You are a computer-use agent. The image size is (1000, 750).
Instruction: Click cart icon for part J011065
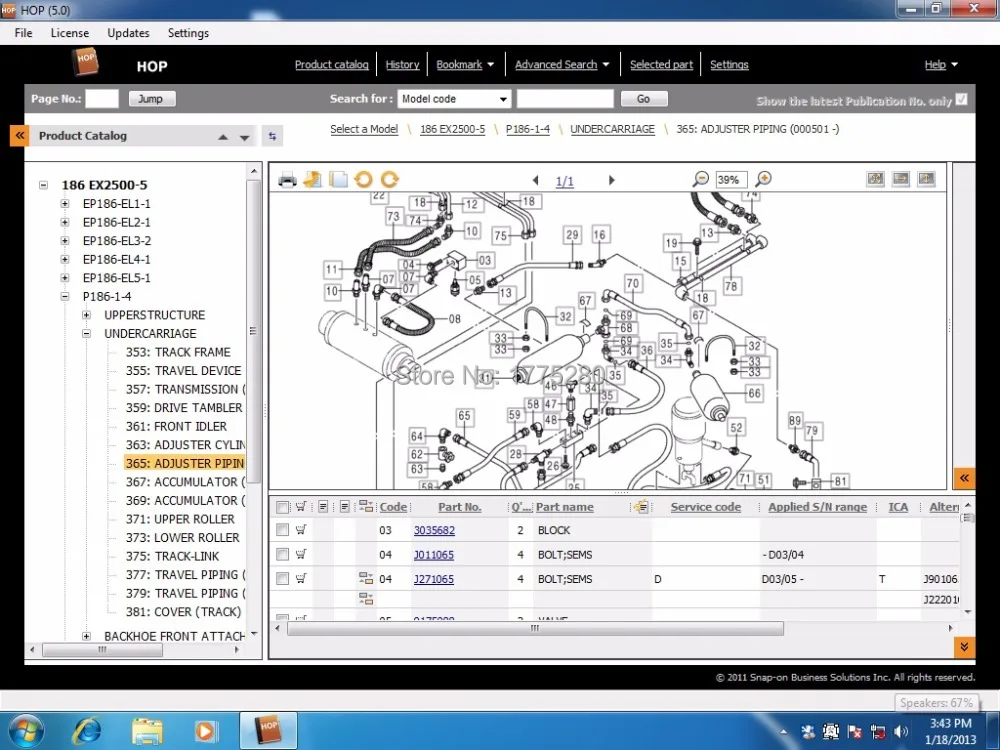(x=301, y=554)
